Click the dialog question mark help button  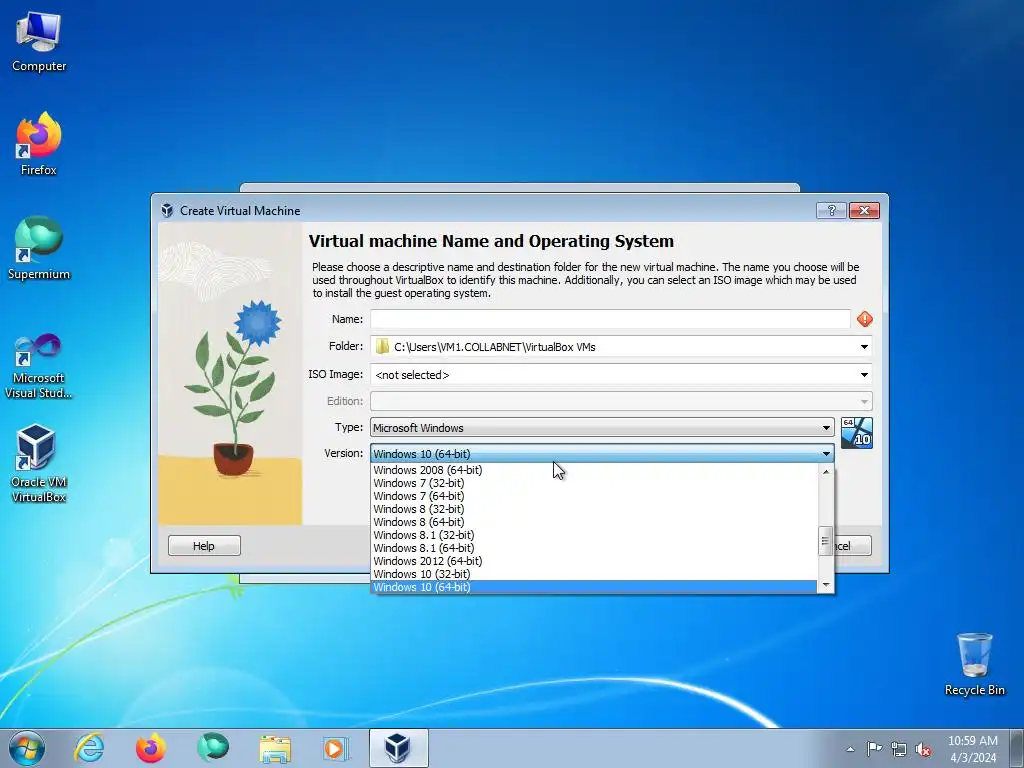[x=831, y=210]
